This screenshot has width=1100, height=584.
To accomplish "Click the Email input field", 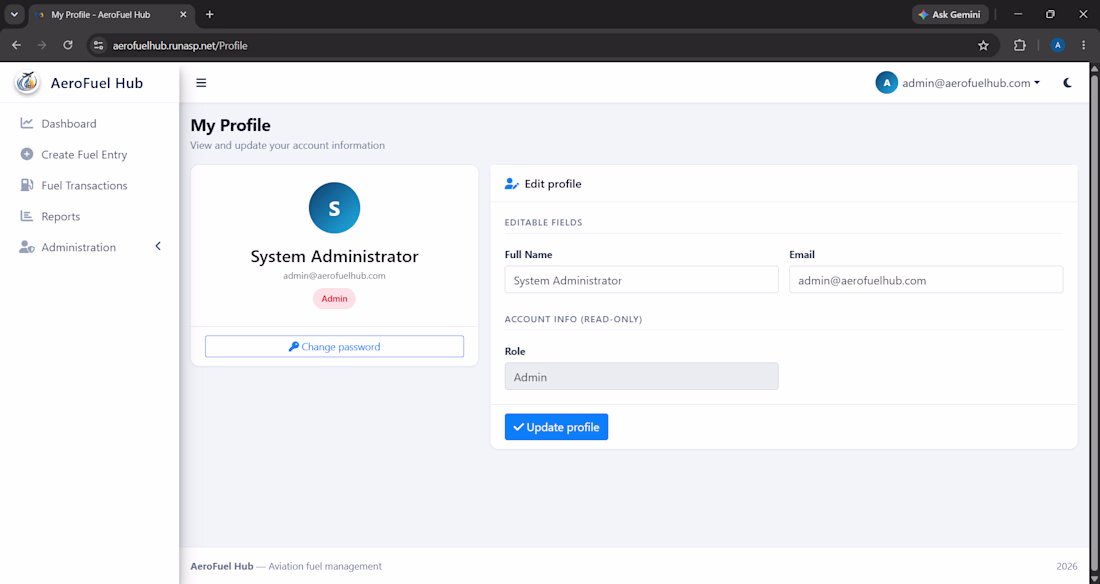I will click(926, 280).
